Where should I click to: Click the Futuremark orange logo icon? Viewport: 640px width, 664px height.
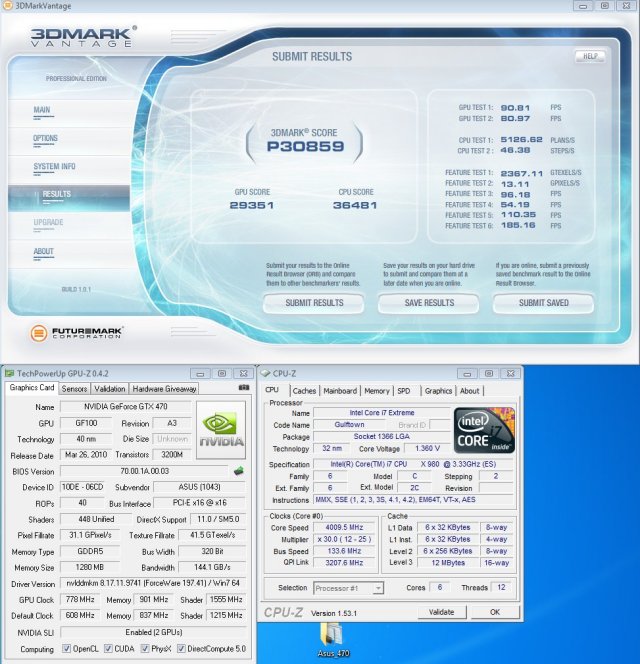coord(39,333)
